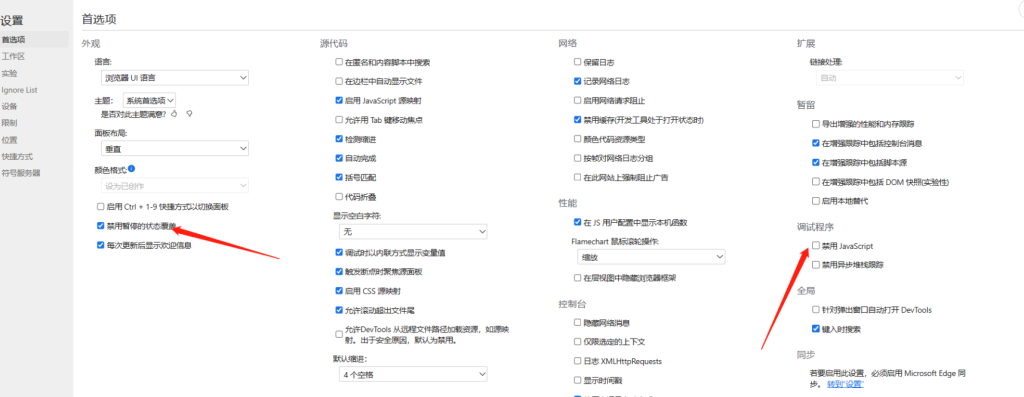Check the 启用网络请求阻止 checkbox
This screenshot has height=397, width=1024.
[x=577, y=101]
